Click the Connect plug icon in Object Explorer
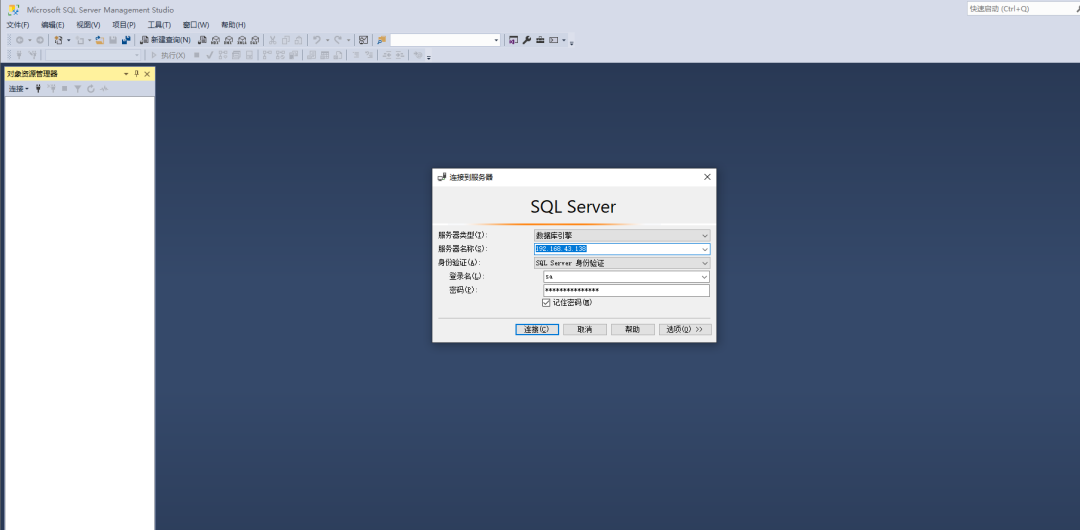1080x530 pixels. pyautogui.click(x=38, y=88)
